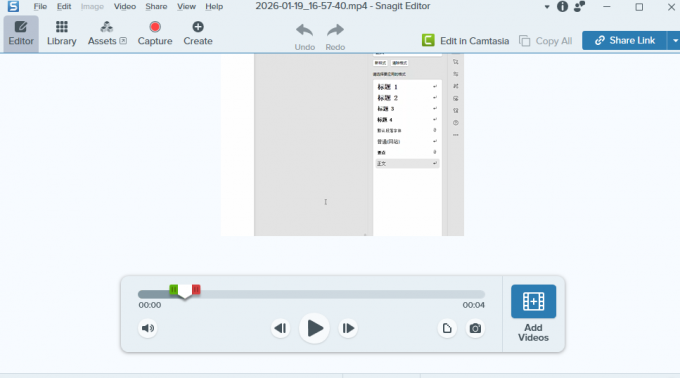This screenshot has width=680, height=378.
Task: Open the Share menu
Action: point(156,7)
